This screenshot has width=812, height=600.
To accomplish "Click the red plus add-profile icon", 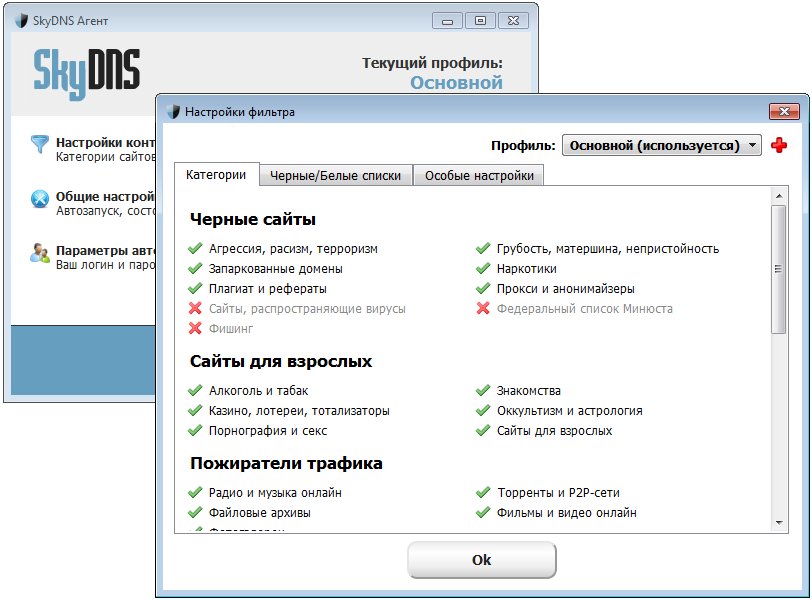I will (779, 145).
